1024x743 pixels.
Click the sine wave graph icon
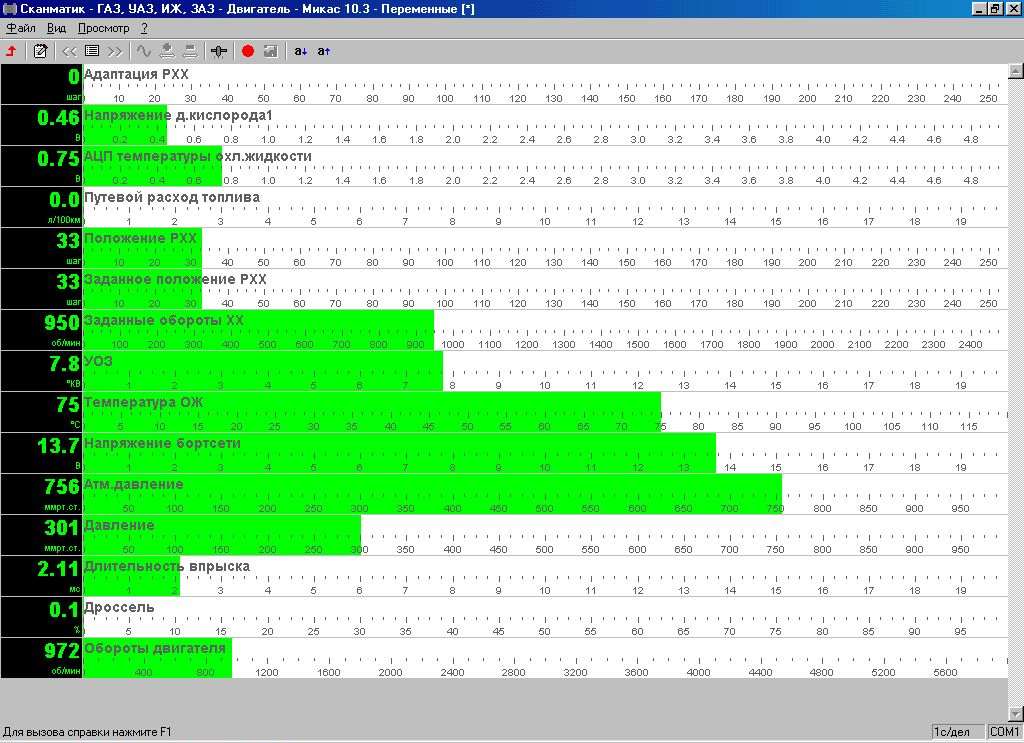(144, 51)
